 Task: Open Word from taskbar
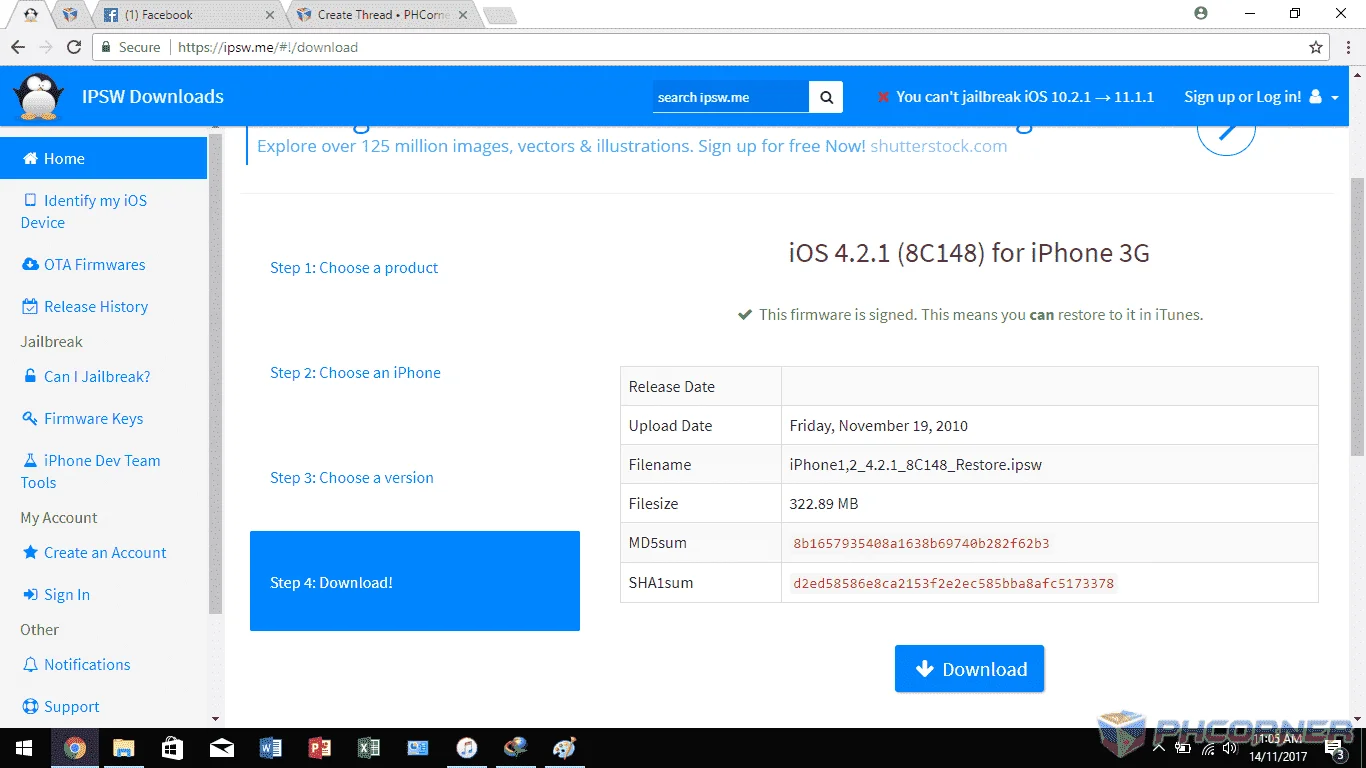pos(270,748)
